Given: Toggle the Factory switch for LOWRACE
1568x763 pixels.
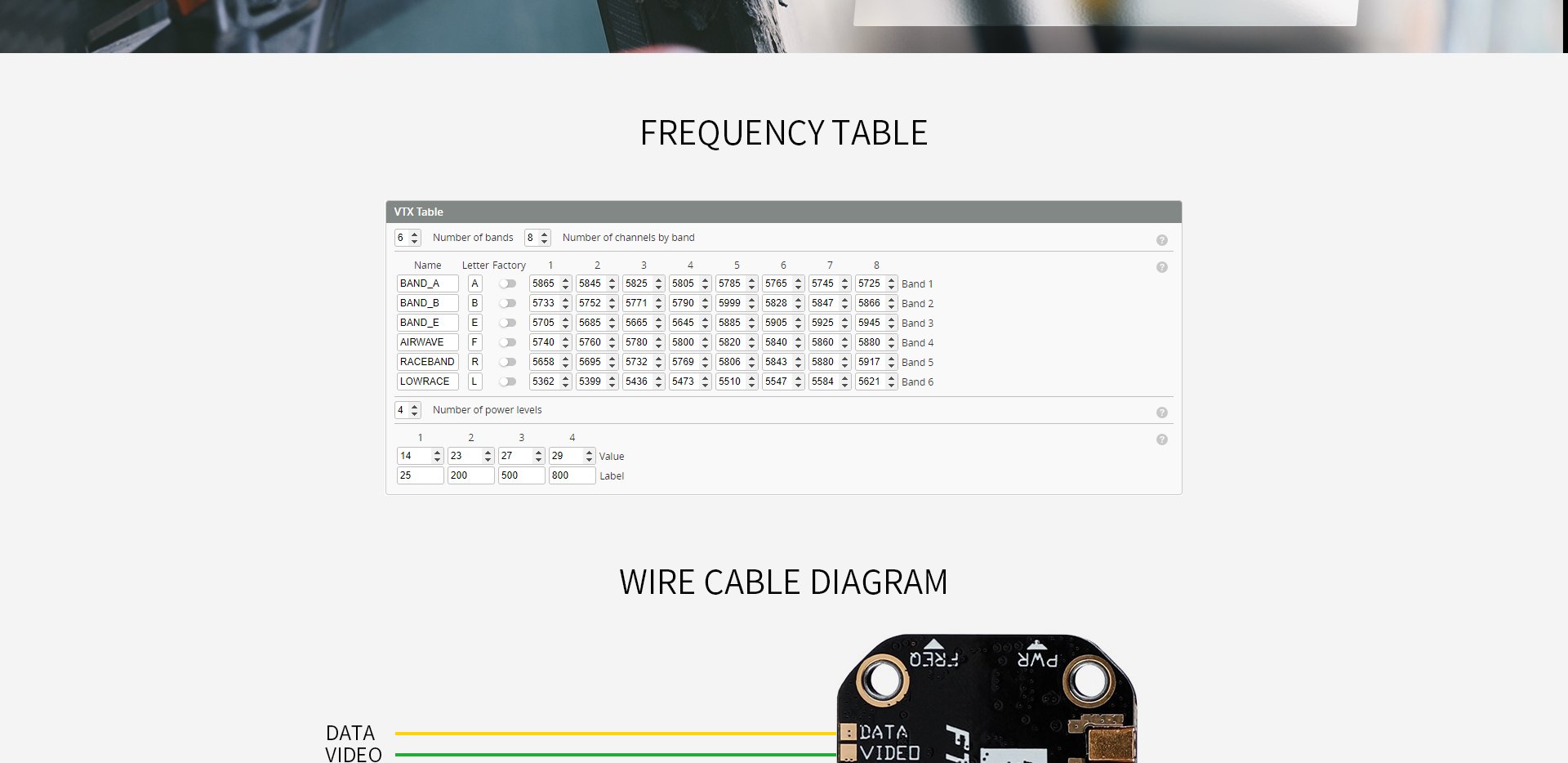Looking at the screenshot, I should 508,381.
